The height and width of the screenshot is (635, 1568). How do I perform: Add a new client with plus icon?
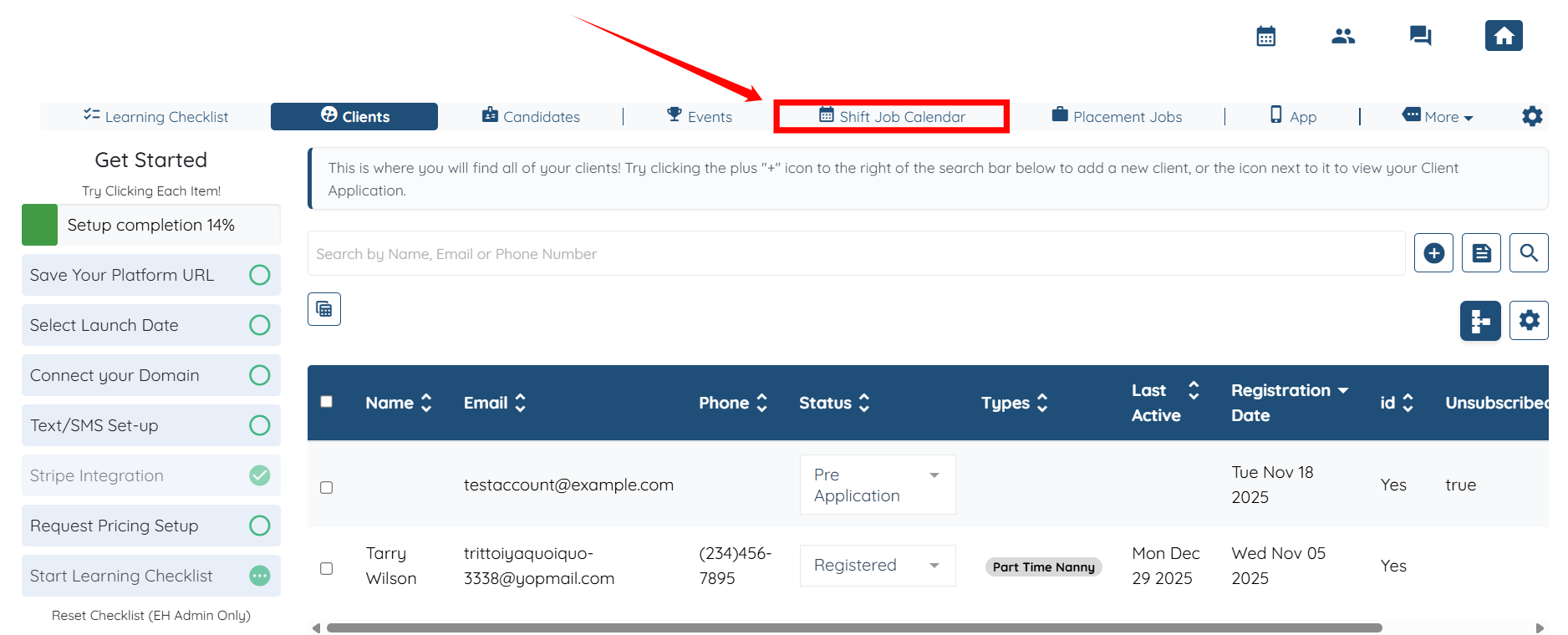pyautogui.click(x=1433, y=253)
